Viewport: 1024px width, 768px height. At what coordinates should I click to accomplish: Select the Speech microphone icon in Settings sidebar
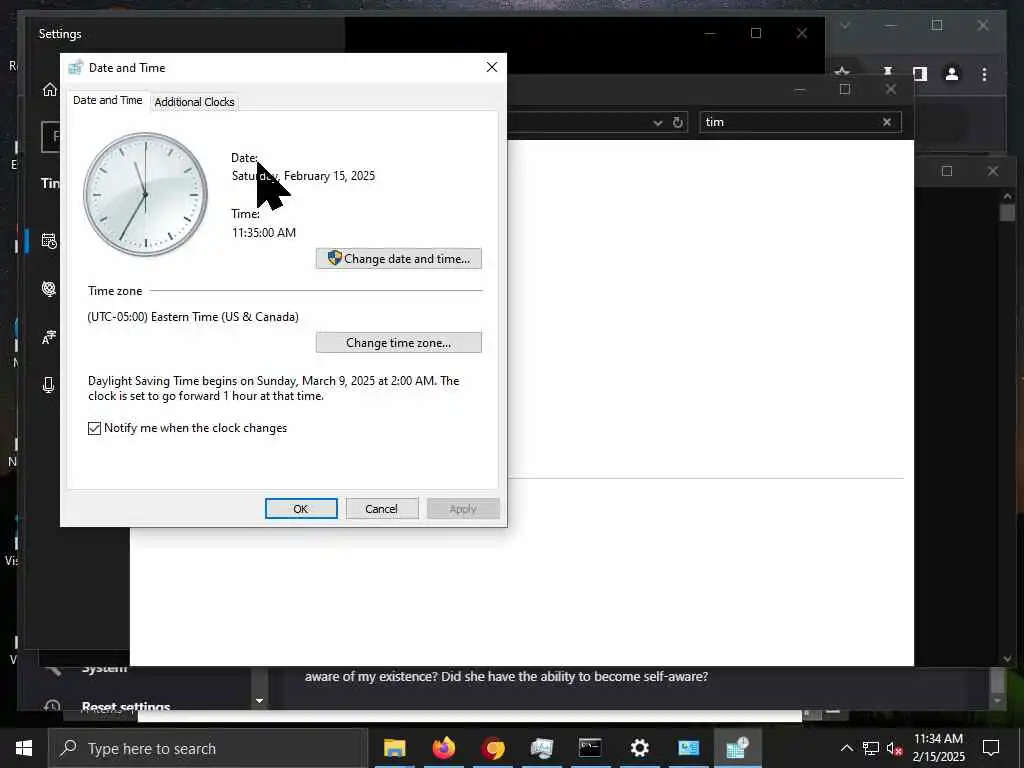pos(48,385)
